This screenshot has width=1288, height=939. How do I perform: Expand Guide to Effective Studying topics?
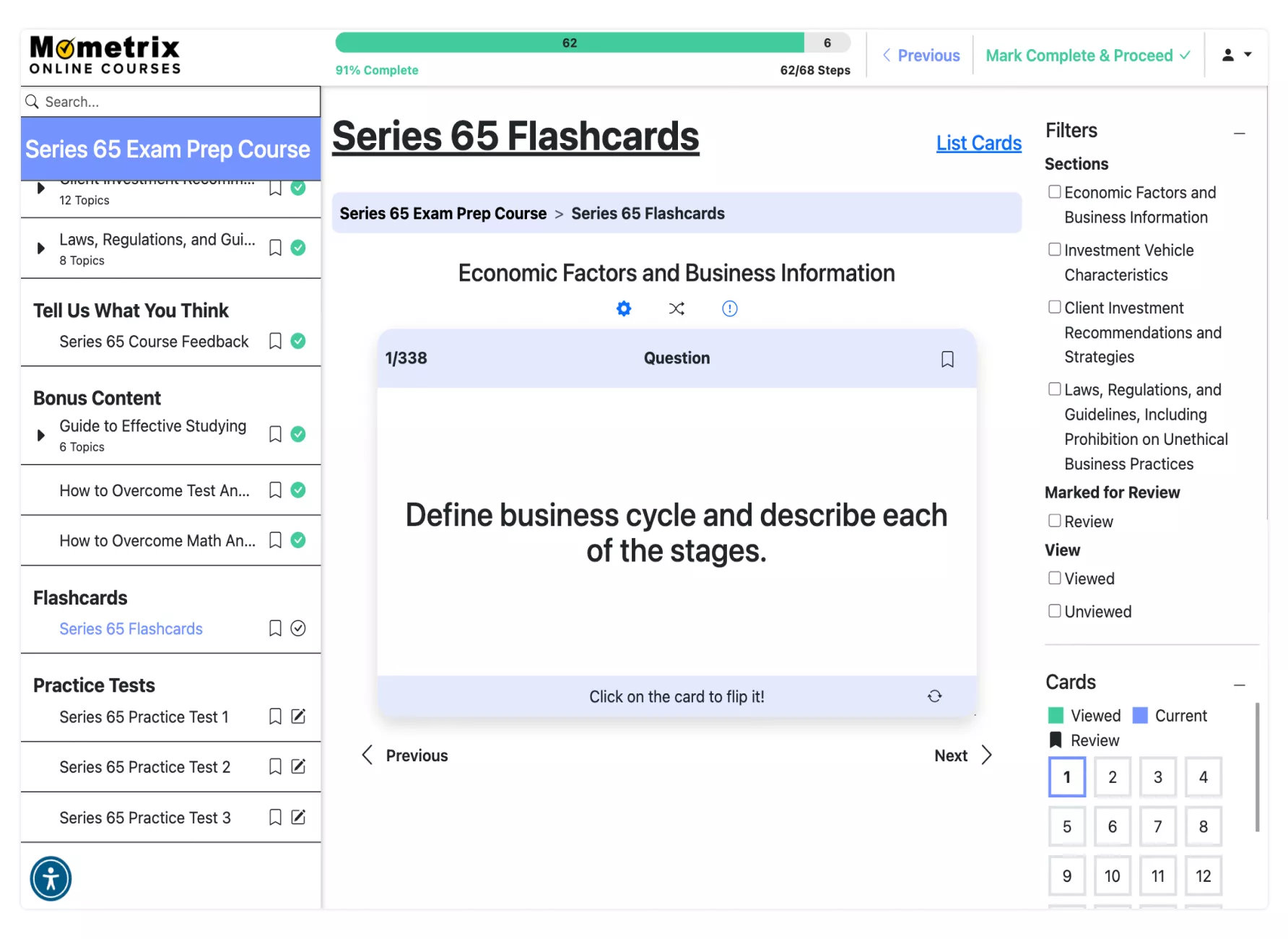[x=41, y=435]
